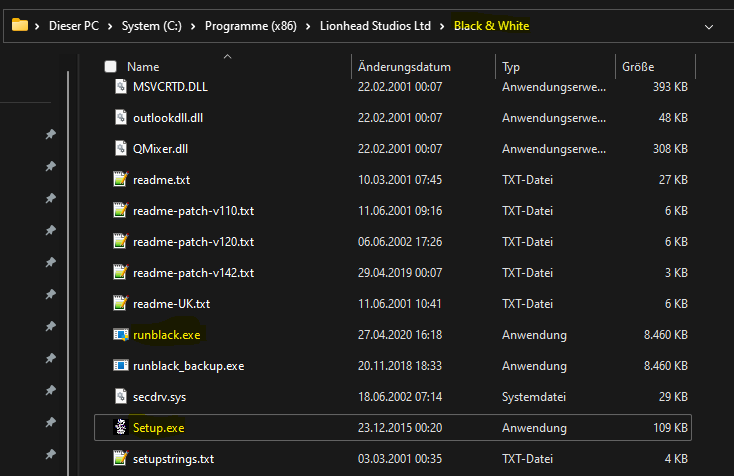
Task: Click the topmost pin icon in the sidebar
Action: 50,135
